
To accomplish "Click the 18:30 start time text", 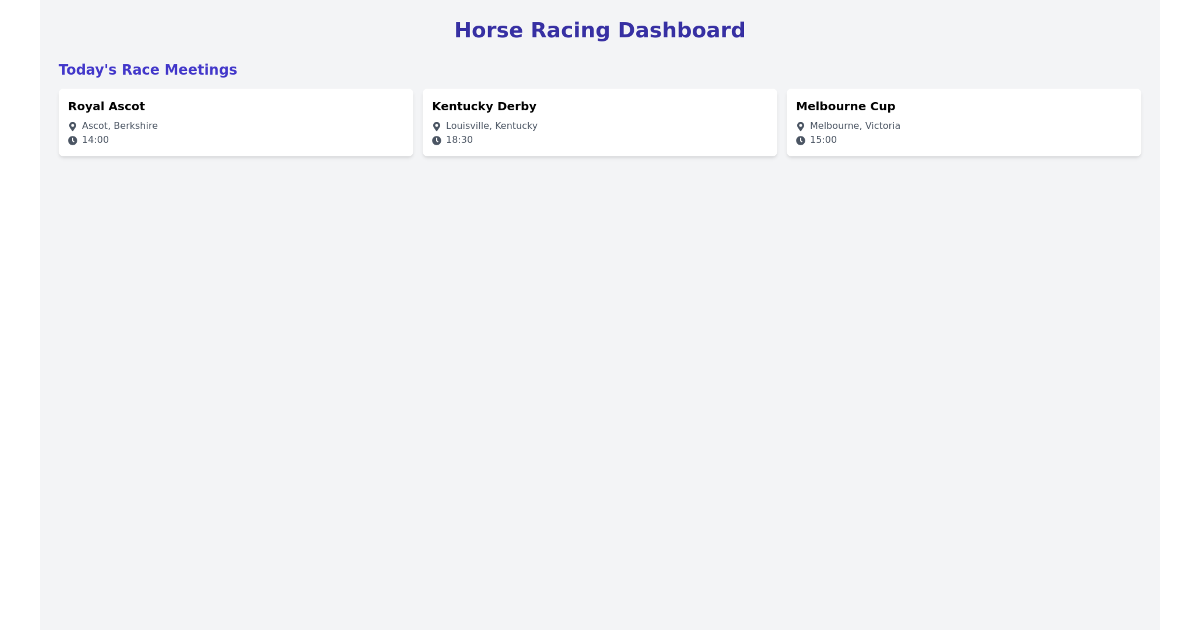I will (x=459, y=140).
